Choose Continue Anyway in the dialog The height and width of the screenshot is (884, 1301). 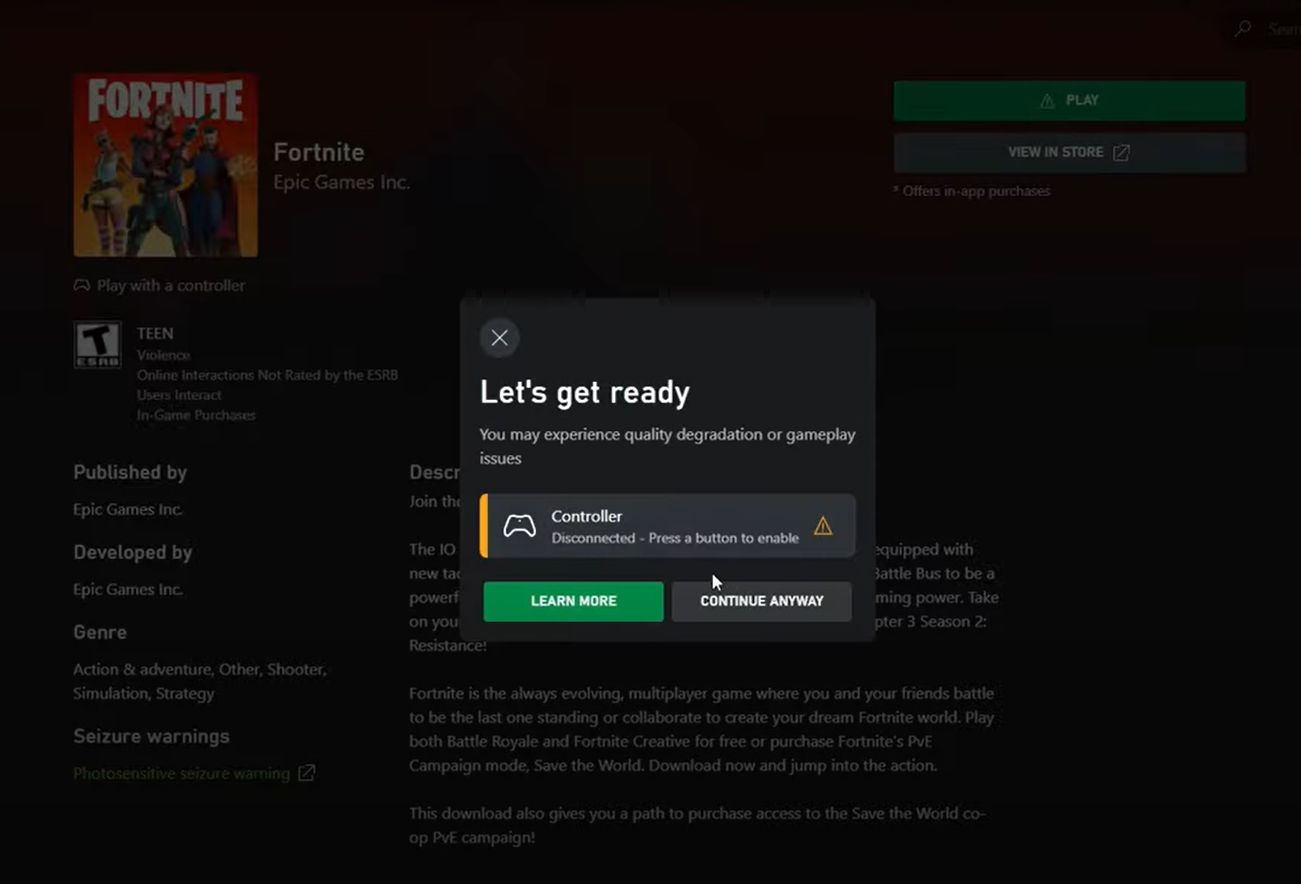(x=762, y=601)
